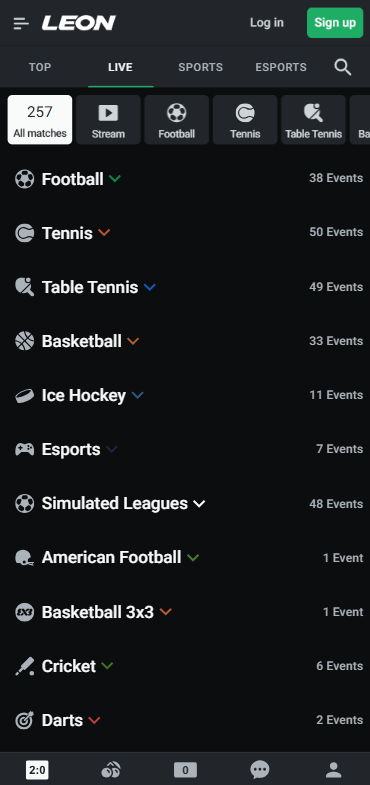Open the hamburger menu icon
The image size is (370, 785).
(x=21, y=23)
